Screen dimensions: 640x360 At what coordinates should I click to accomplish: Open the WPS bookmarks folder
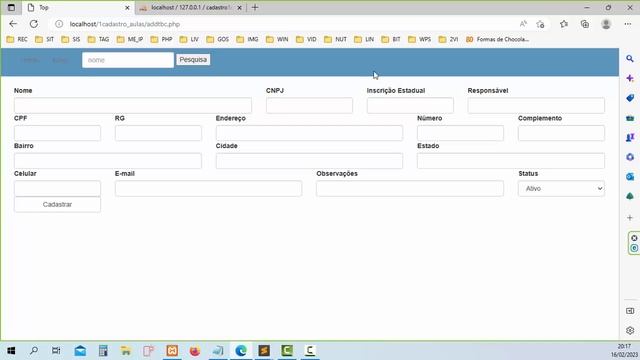(420, 40)
